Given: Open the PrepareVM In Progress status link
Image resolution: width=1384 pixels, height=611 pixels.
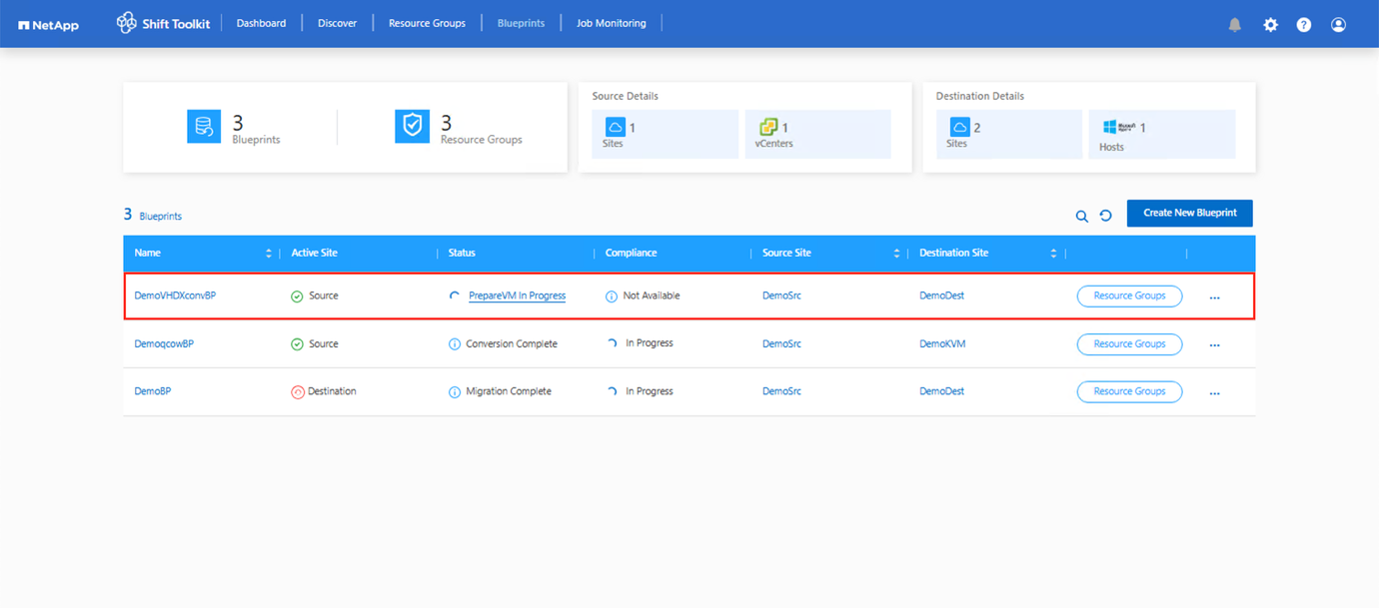Looking at the screenshot, I should click(x=517, y=296).
